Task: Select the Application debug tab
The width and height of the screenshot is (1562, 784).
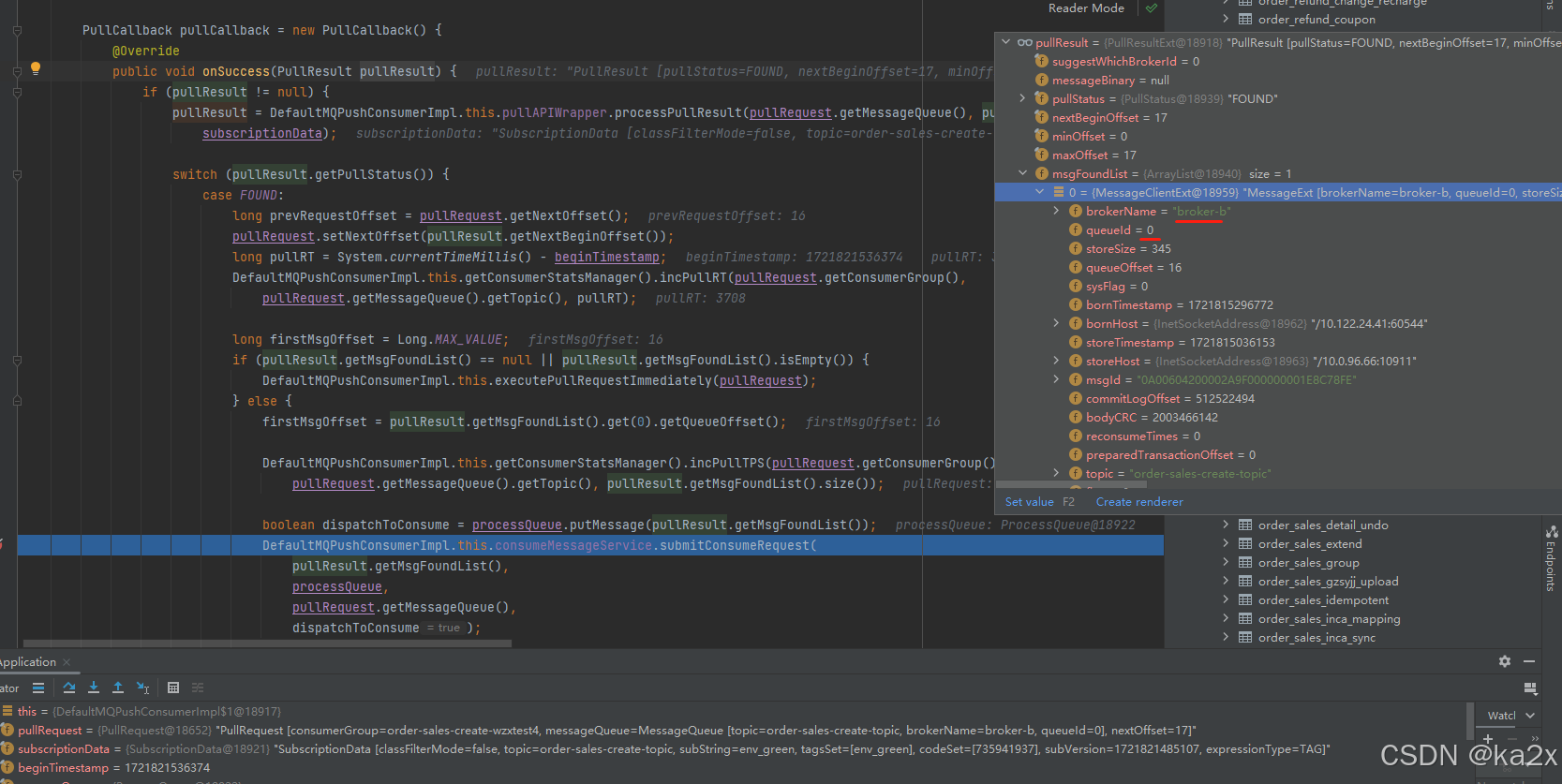Action: [28, 662]
